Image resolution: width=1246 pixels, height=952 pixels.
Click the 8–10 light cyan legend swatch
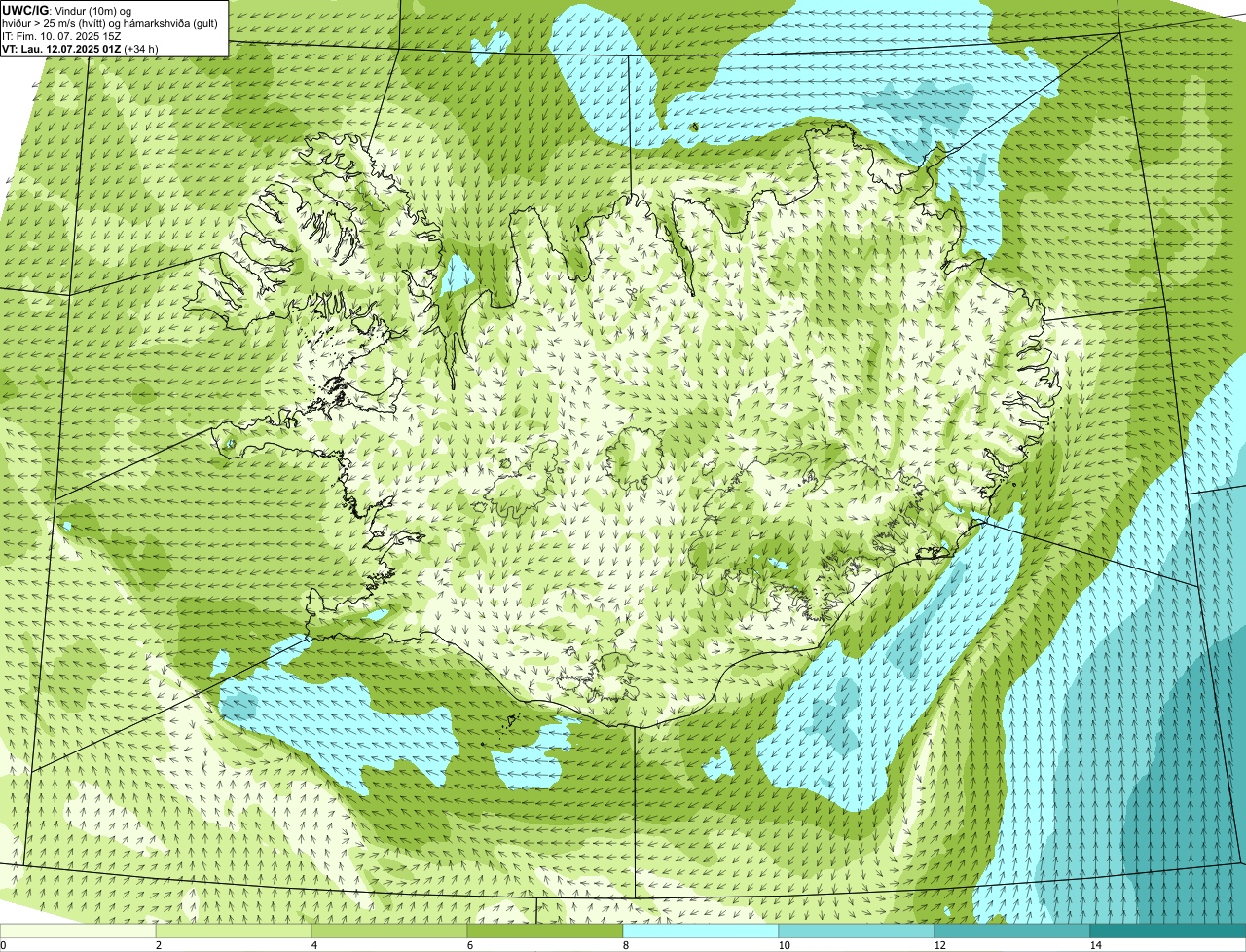click(701, 931)
